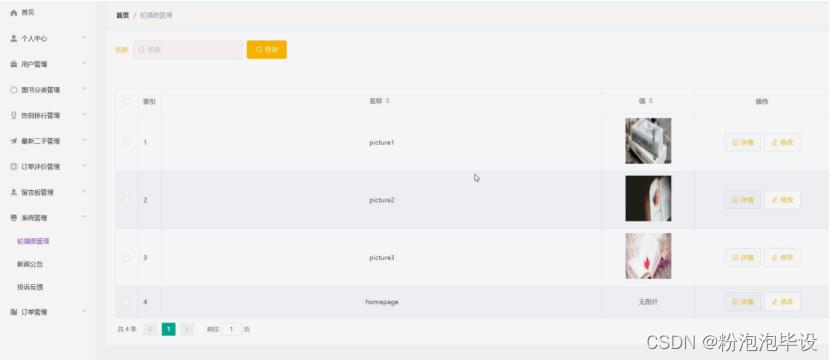Screen dimensions: 833x361
Task: Open the 新闻公告 submenu item
Action: point(30,264)
